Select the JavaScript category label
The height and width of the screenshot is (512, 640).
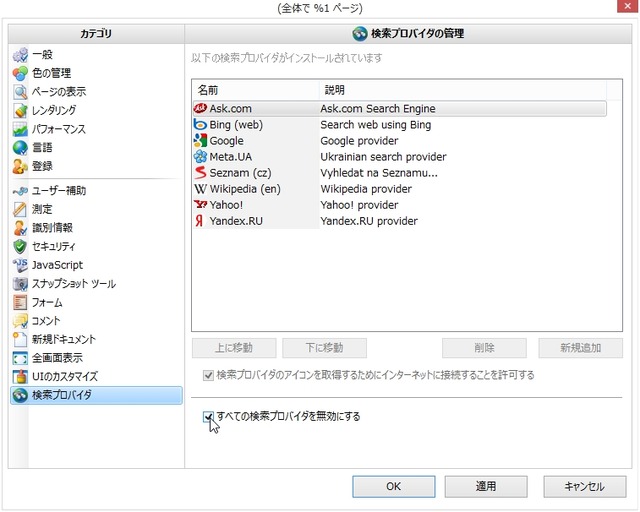(57, 265)
